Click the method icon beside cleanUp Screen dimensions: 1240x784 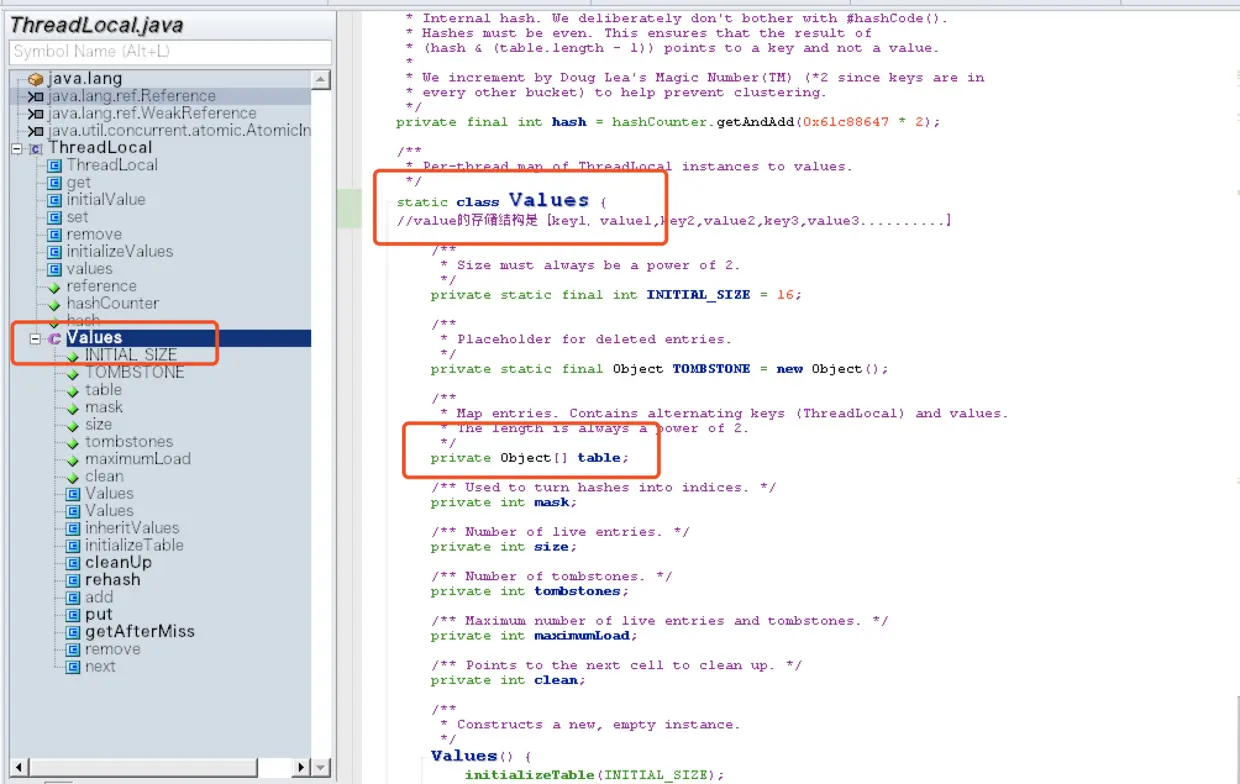73,563
